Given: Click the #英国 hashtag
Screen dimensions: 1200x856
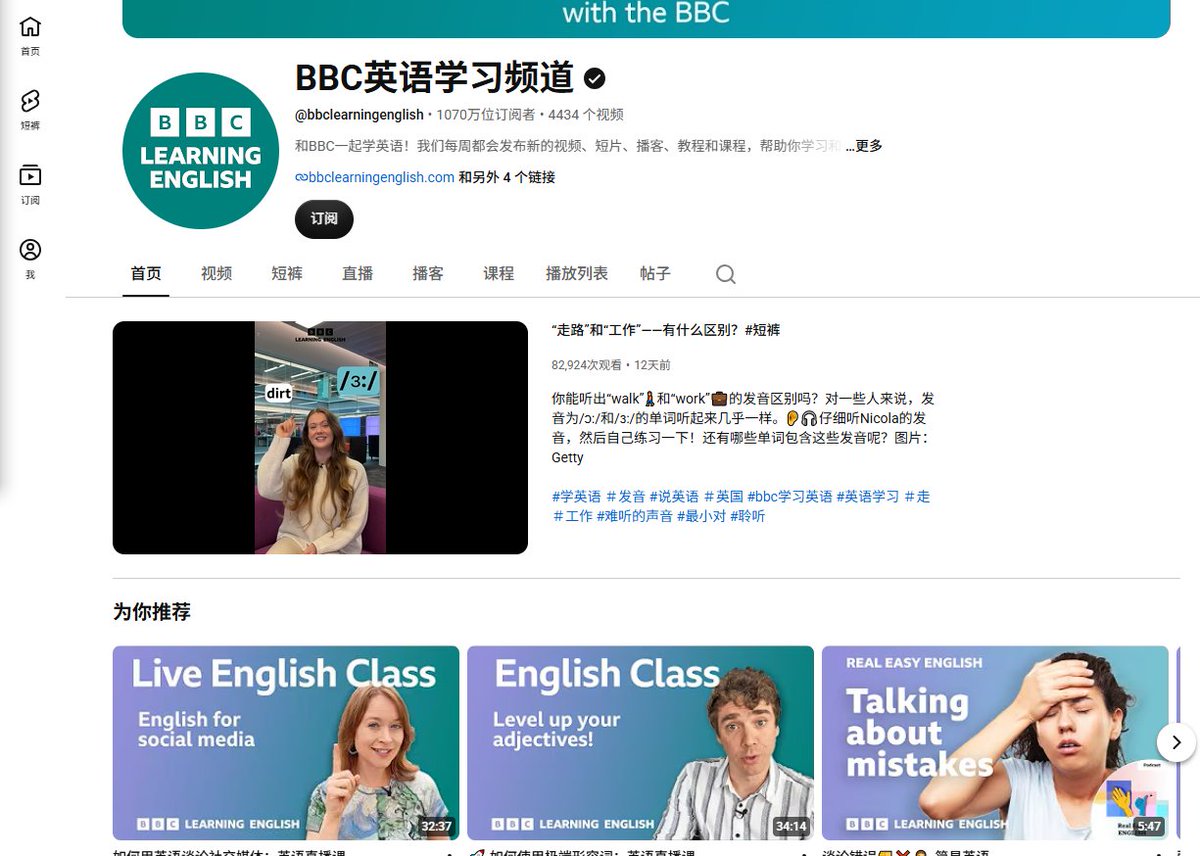Looking at the screenshot, I should [724, 496].
